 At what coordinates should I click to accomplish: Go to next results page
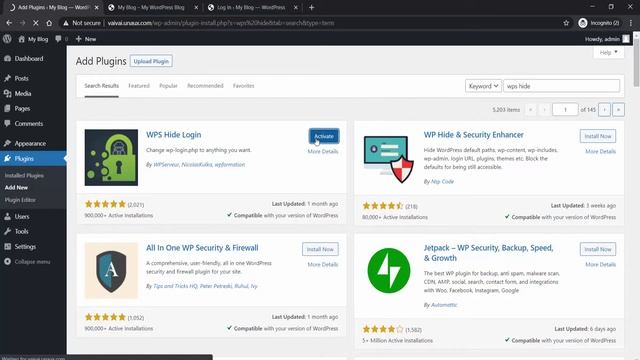pyautogui.click(x=604, y=109)
